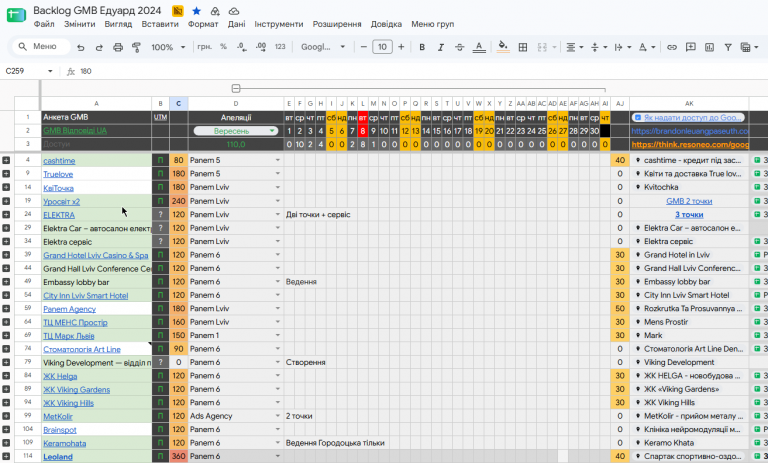The height and width of the screenshot is (463, 768).
Task: Insert link icon in toolbar
Action: coord(672,47)
